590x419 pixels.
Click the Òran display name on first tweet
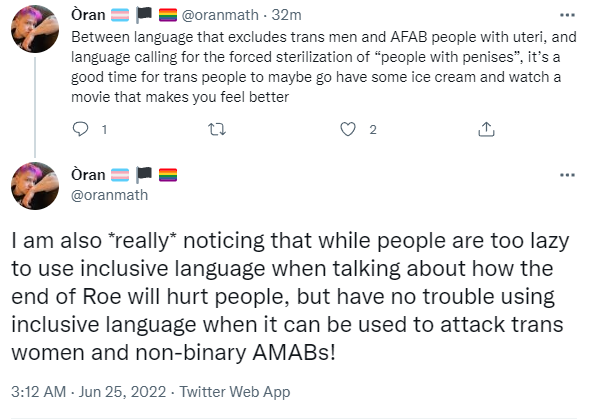click(88, 15)
